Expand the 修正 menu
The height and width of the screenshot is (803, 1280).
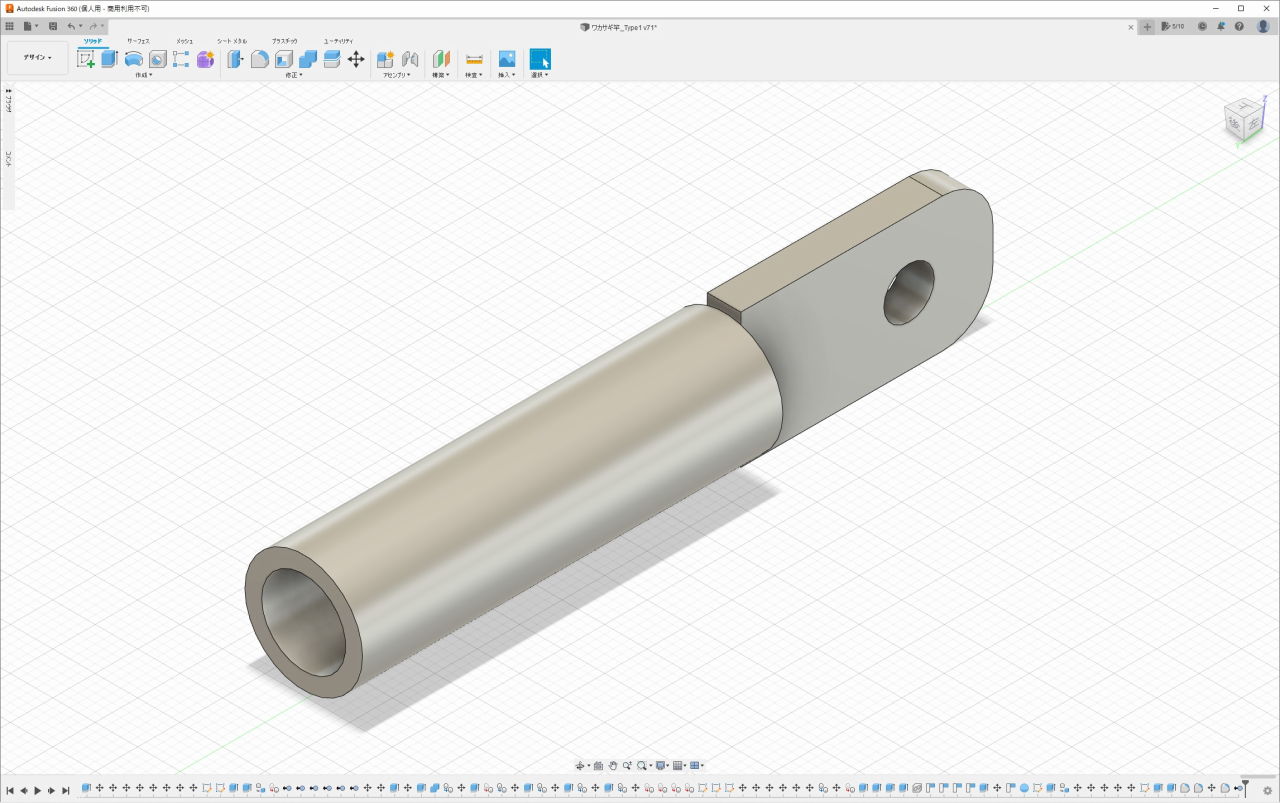coord(293,75)
